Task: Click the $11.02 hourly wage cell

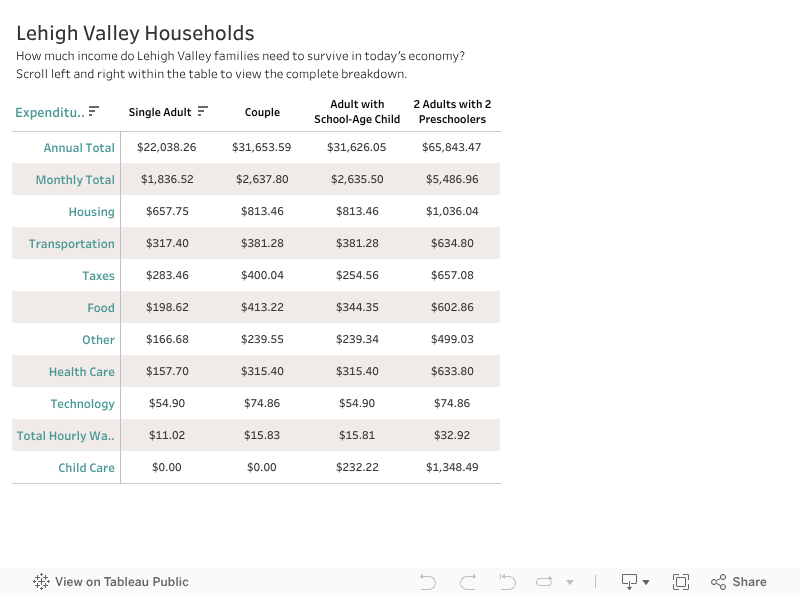Action: (x=167, y=435)
